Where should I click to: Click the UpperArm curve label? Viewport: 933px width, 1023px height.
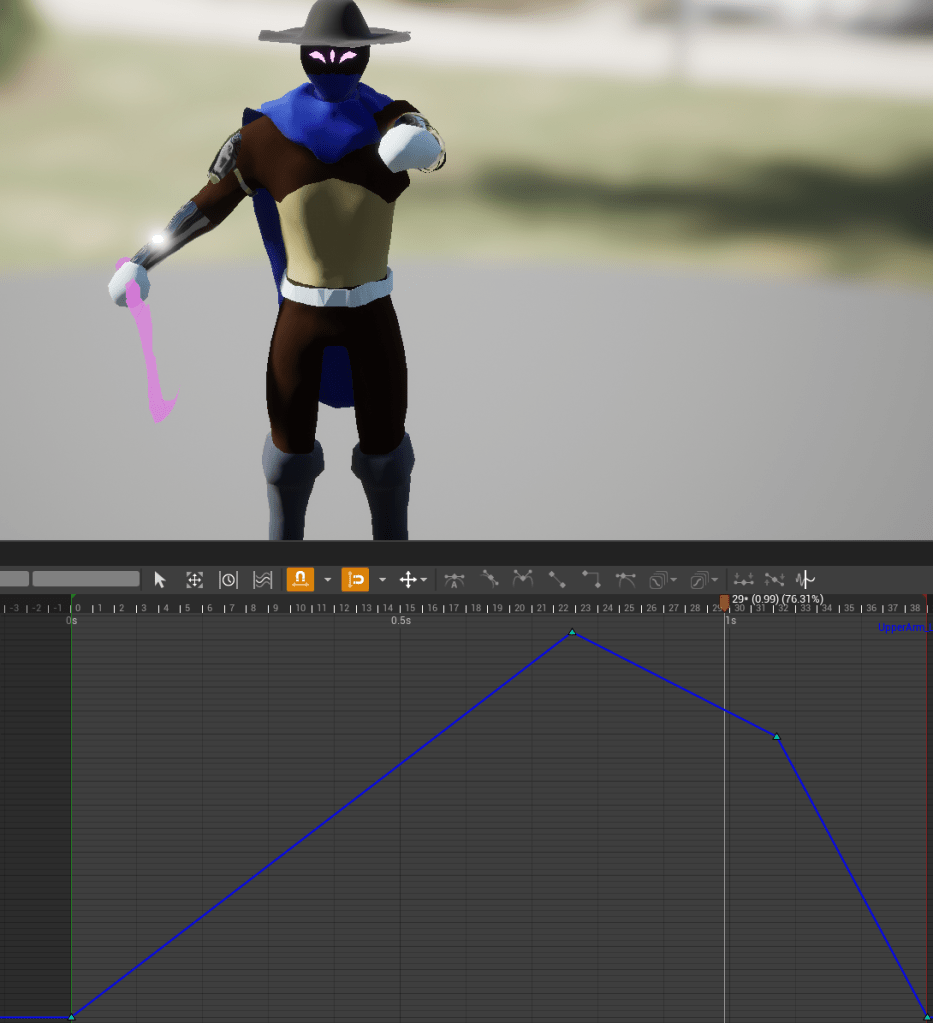click(x=903, y=628)
